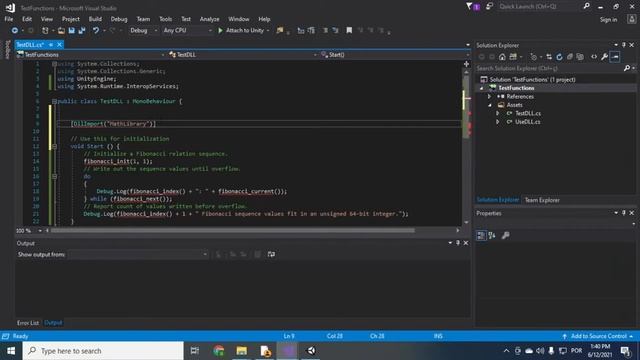Click the Attach to Unity button

pos(241,31)
